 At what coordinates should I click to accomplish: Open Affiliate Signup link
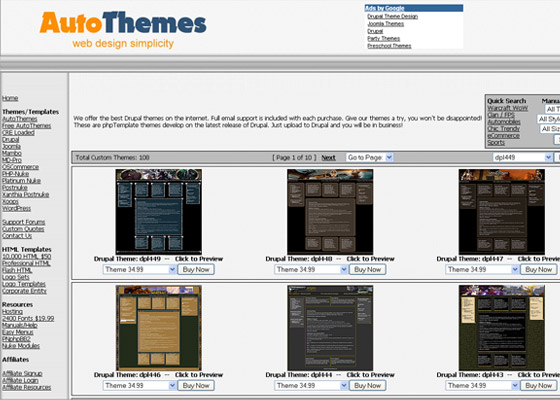pos(22,374)
